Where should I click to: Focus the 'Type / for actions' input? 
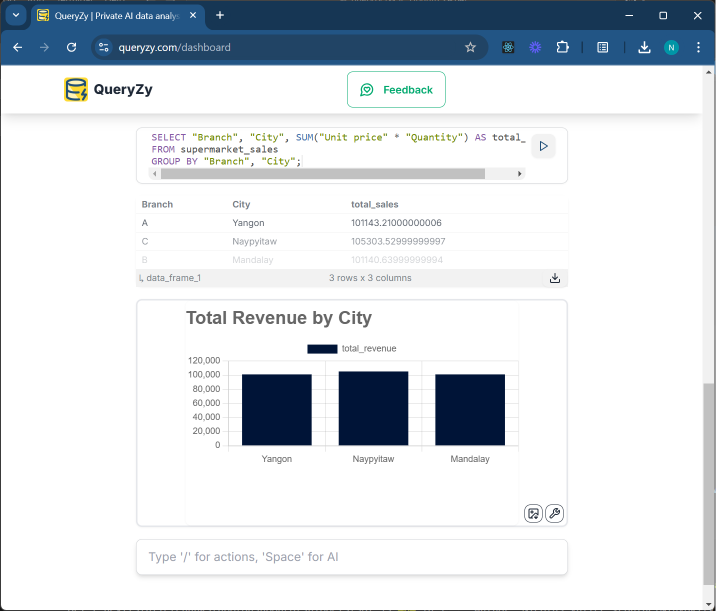[x=351, y=557]
